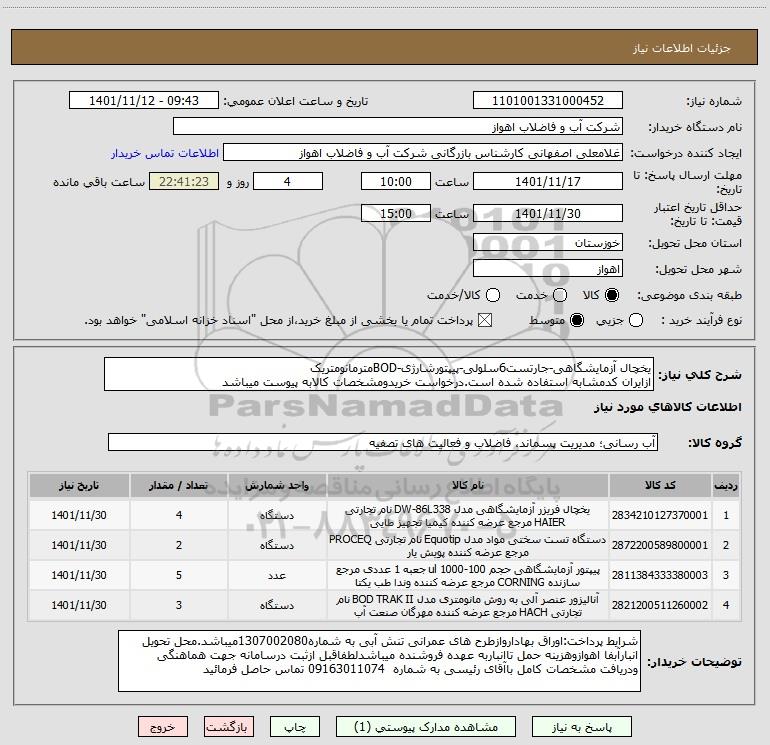The height and width of the screenshot is (745, 770).
Task: Click quantity 3 in the BOD TRAK row
Action: click(179, 605)
